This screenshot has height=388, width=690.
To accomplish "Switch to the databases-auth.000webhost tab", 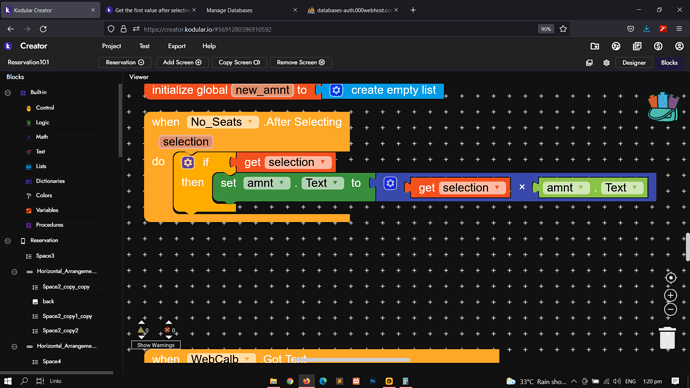I will 353,10.
